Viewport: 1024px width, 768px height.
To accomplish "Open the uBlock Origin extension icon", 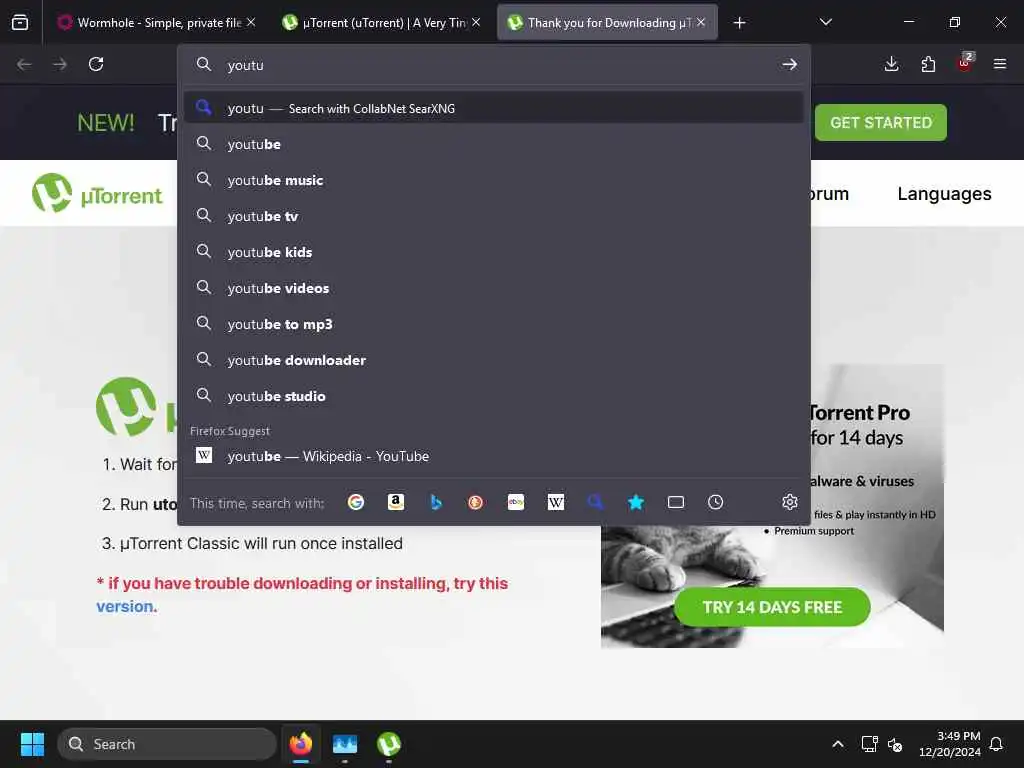I will [965, 63].
